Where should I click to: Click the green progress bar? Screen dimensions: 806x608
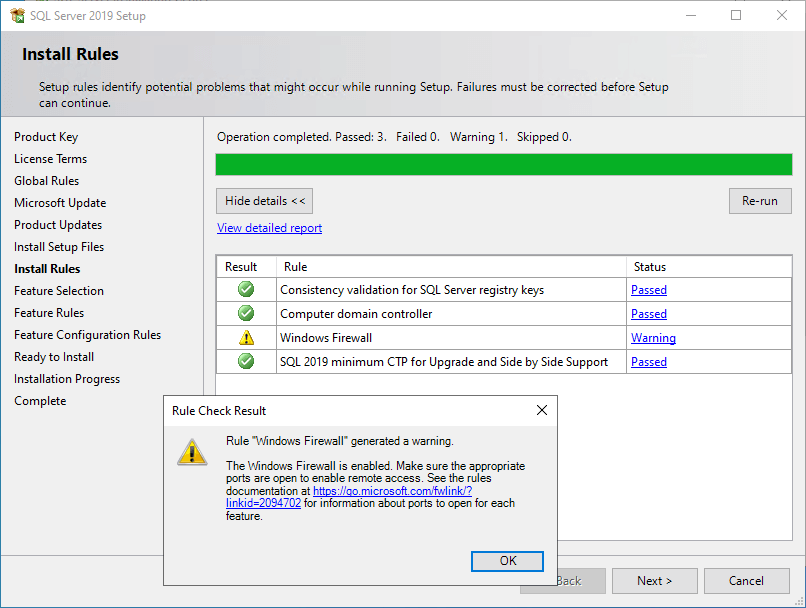point(504,164)
